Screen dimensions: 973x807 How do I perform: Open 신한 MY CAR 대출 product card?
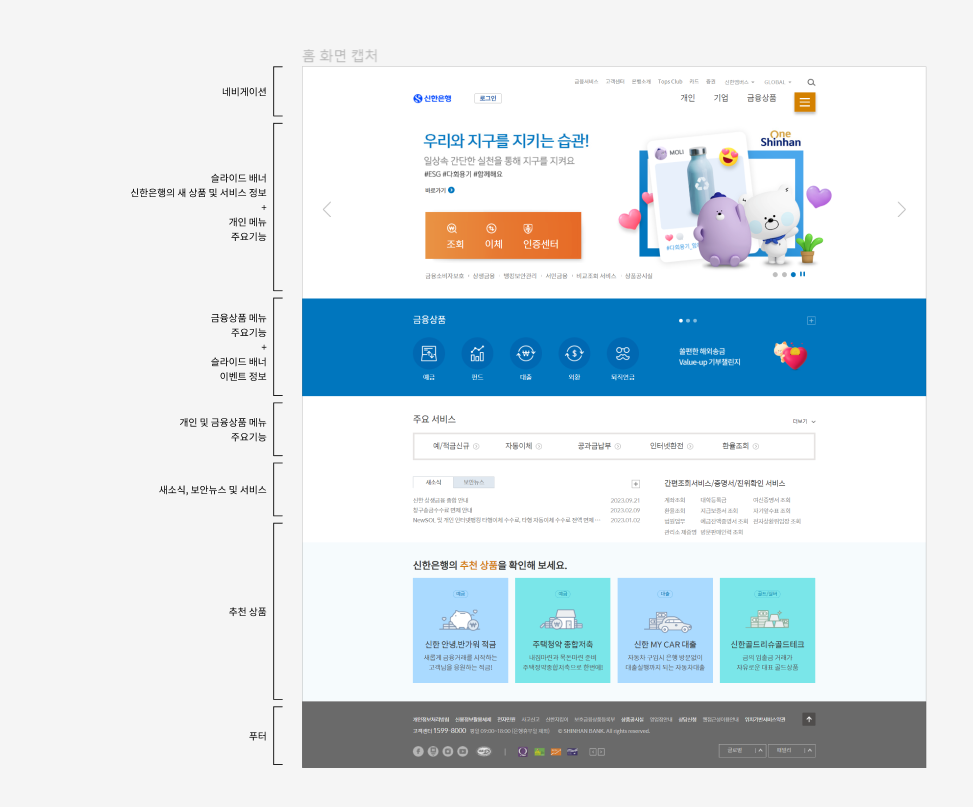click(x=665, y=630)
